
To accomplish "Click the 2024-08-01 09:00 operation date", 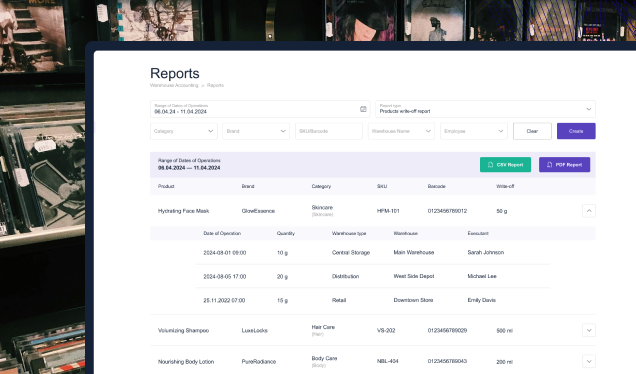I will pos(225,253).
